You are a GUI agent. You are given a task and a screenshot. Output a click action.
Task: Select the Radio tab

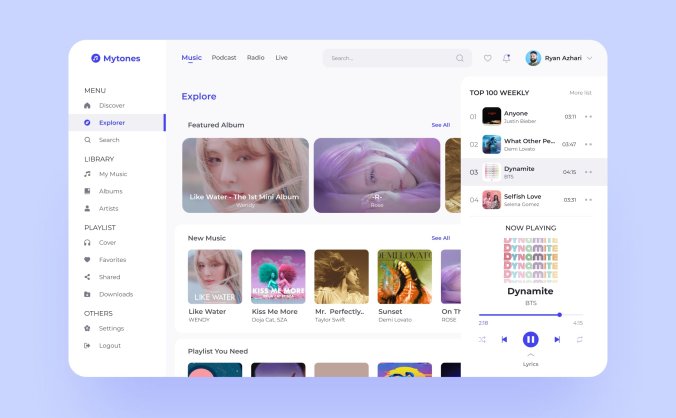click(256, 58)
